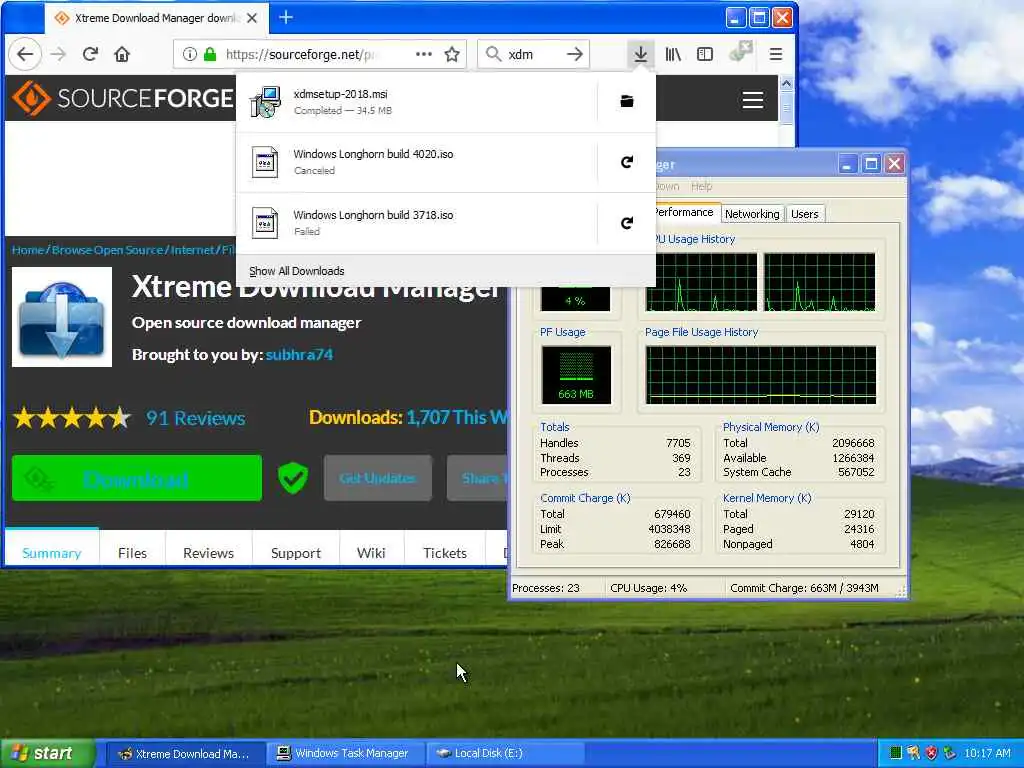Click the green Download button
The width and height of the screenshot is (1024, 768).
click(137, 479)
